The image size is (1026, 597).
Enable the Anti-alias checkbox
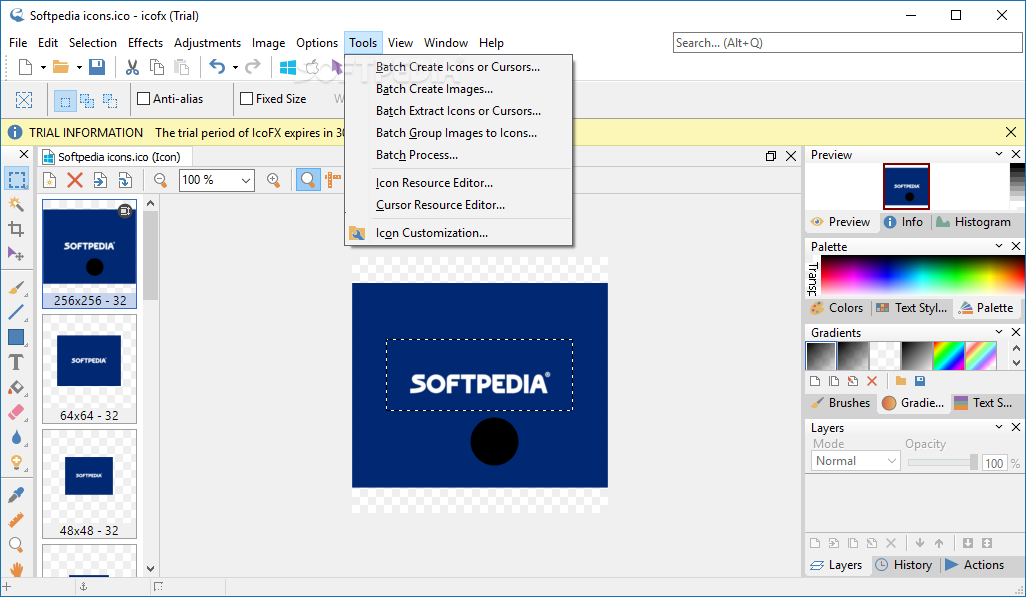coord(143,99)
